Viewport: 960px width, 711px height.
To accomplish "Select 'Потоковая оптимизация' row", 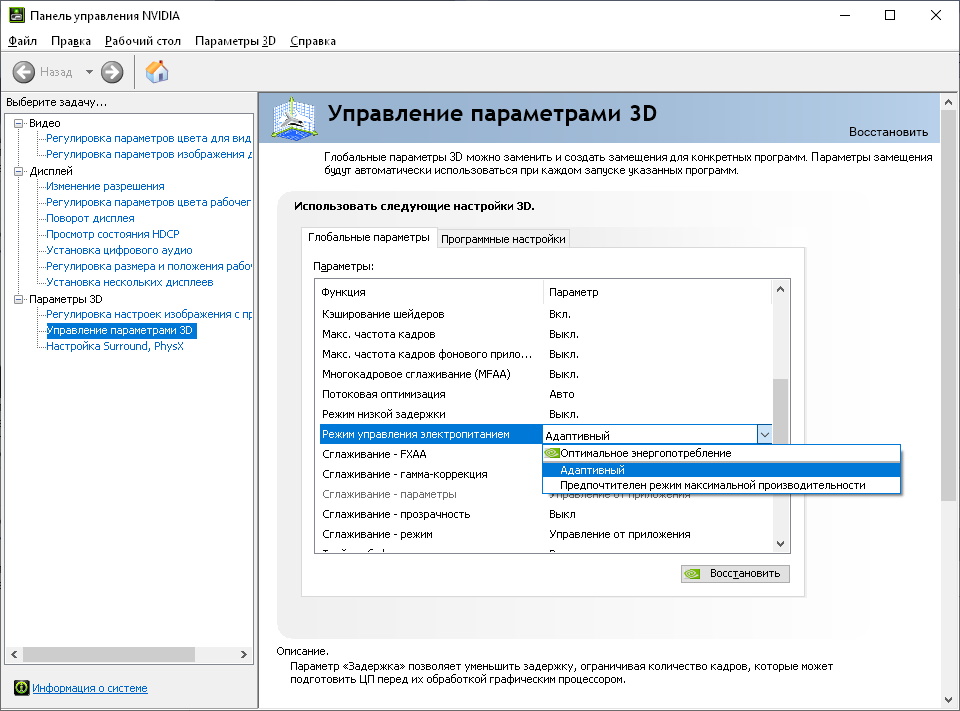I will pos(546,394).
